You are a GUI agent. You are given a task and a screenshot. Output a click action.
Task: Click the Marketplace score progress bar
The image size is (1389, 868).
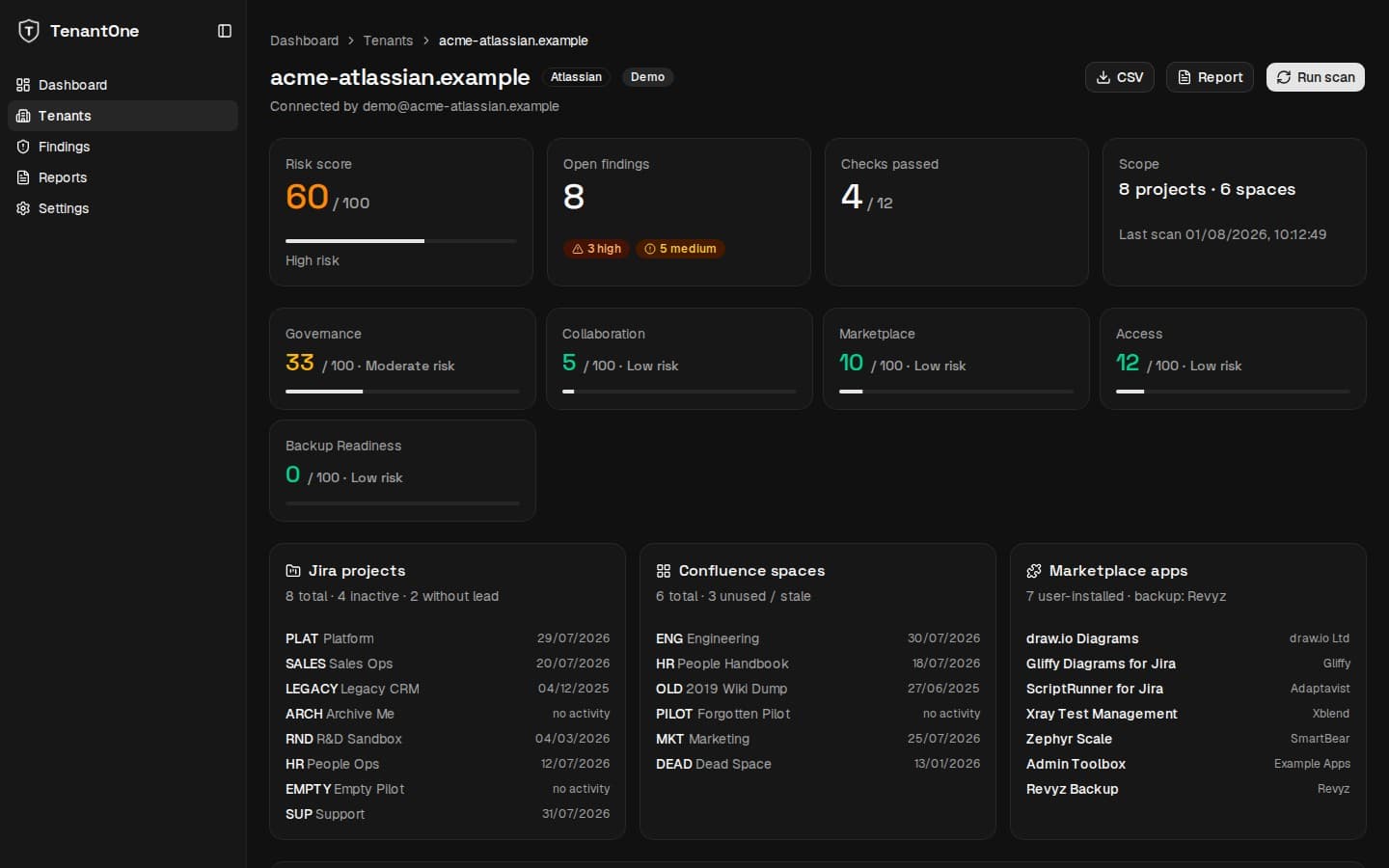956,392
